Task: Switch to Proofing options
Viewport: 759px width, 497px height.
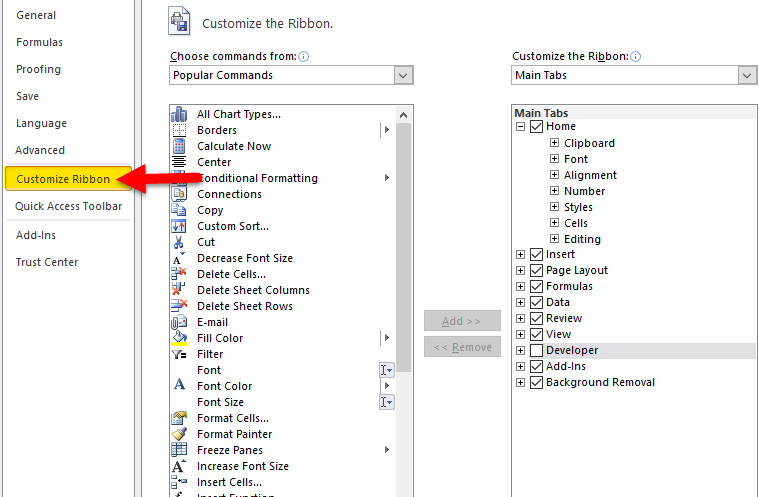Action: (38, 69)
